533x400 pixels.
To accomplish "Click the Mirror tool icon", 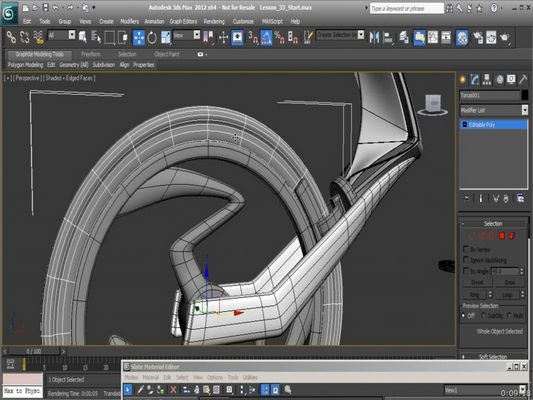I will 374,37.
